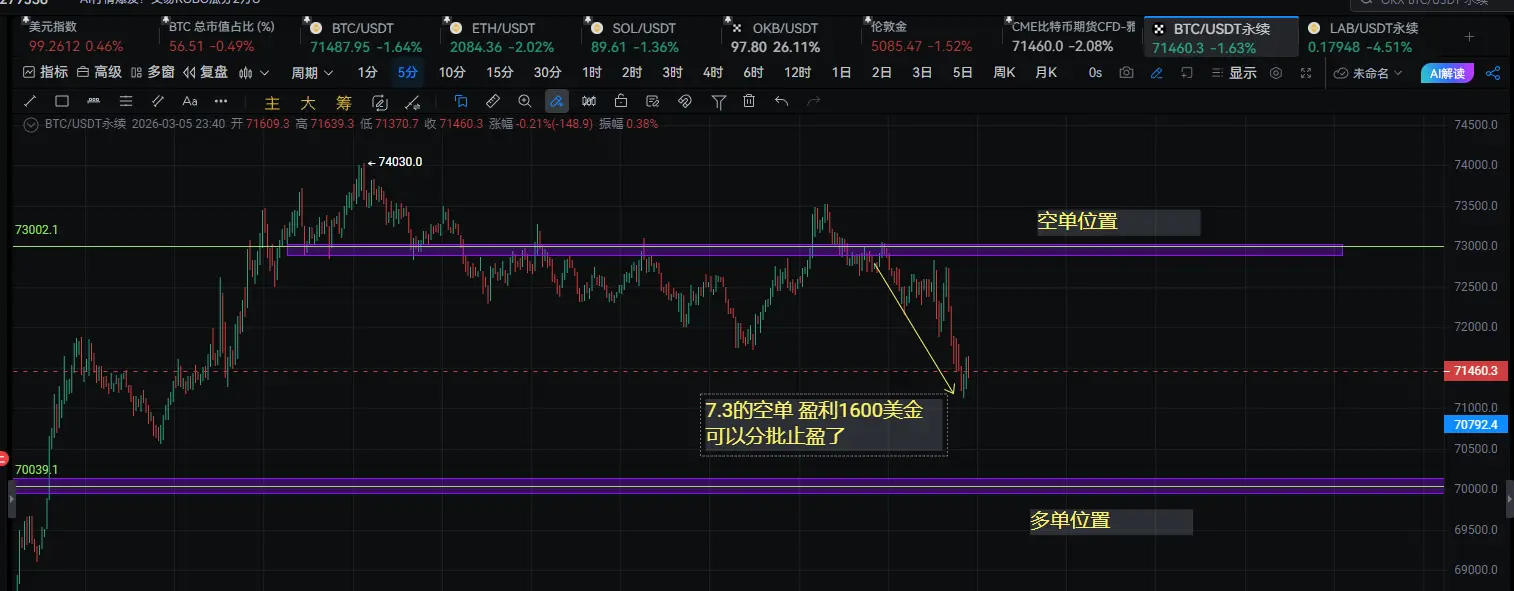
Task: Switch to 15分 timeframe
Action: [x=500, y=72]
